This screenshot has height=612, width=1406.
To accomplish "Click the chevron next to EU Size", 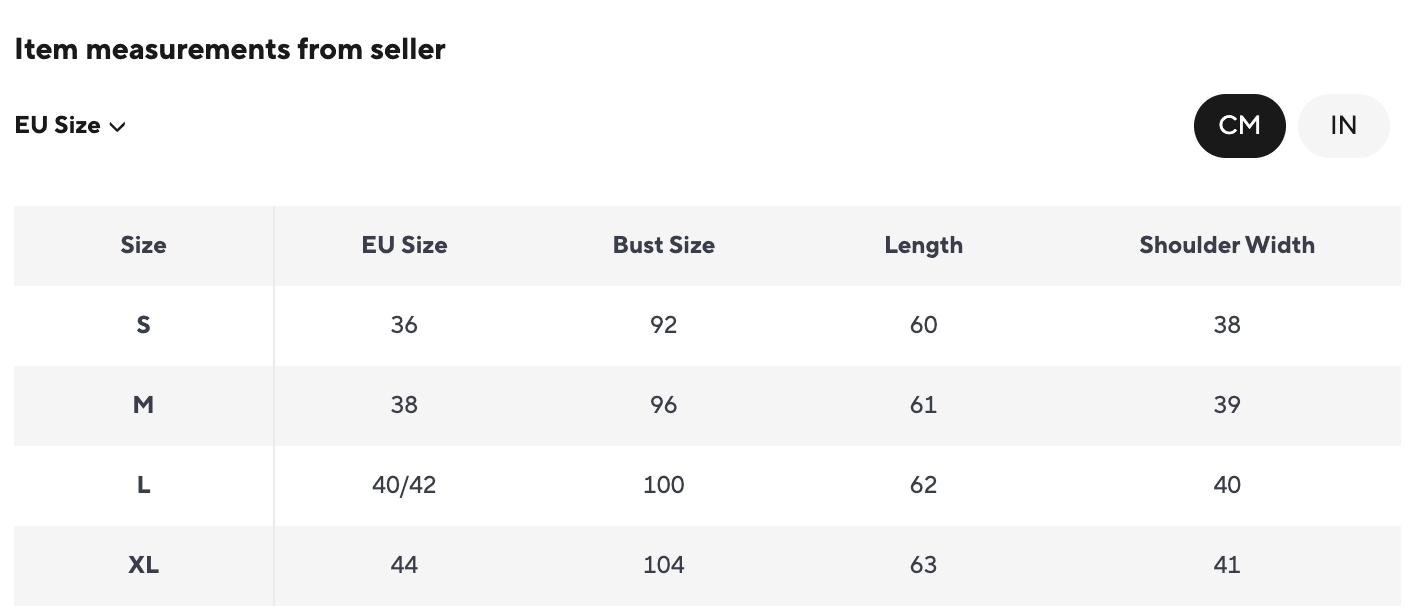I will tap(117, 127).
